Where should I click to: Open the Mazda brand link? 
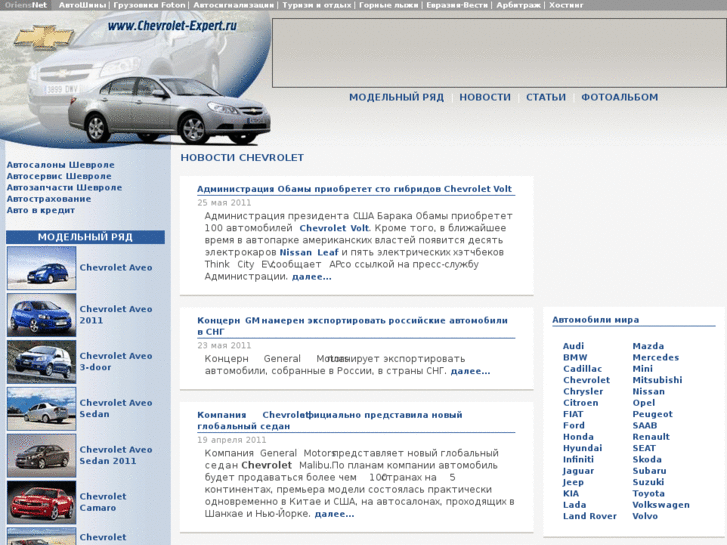coord(648,346)
